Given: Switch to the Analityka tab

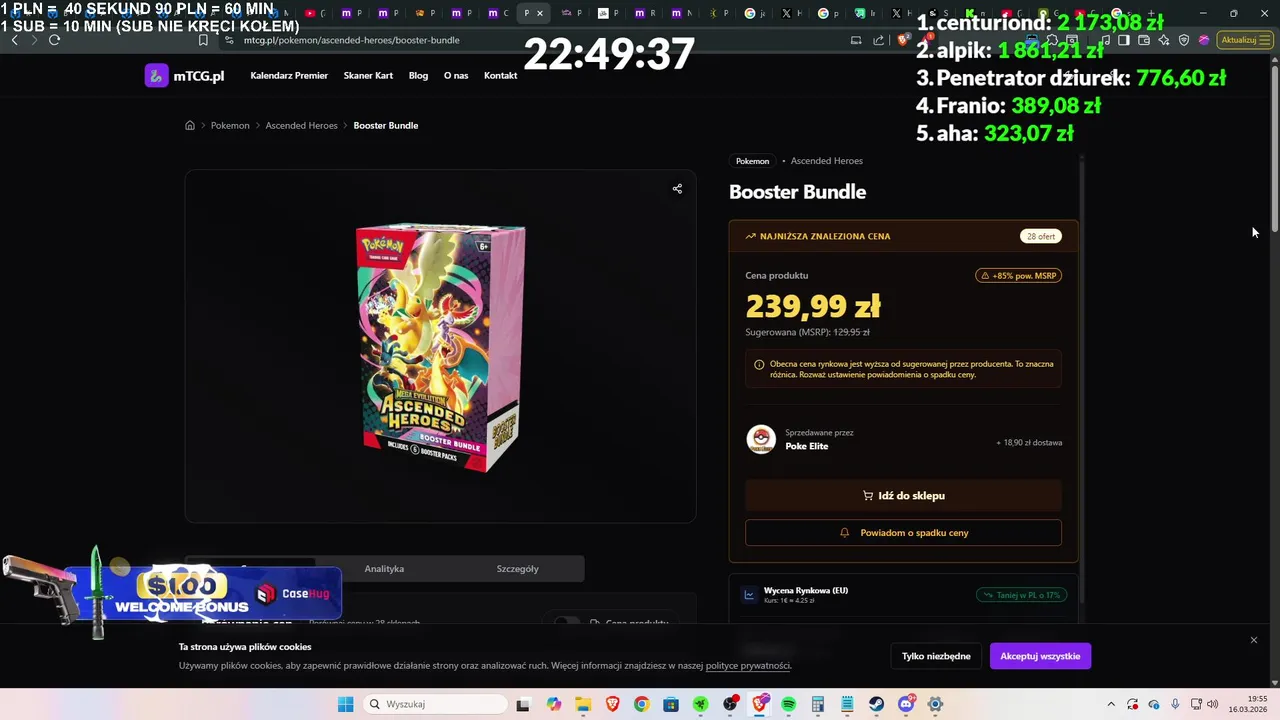Looking at the screenshot, I should click(x=384, y=569).
